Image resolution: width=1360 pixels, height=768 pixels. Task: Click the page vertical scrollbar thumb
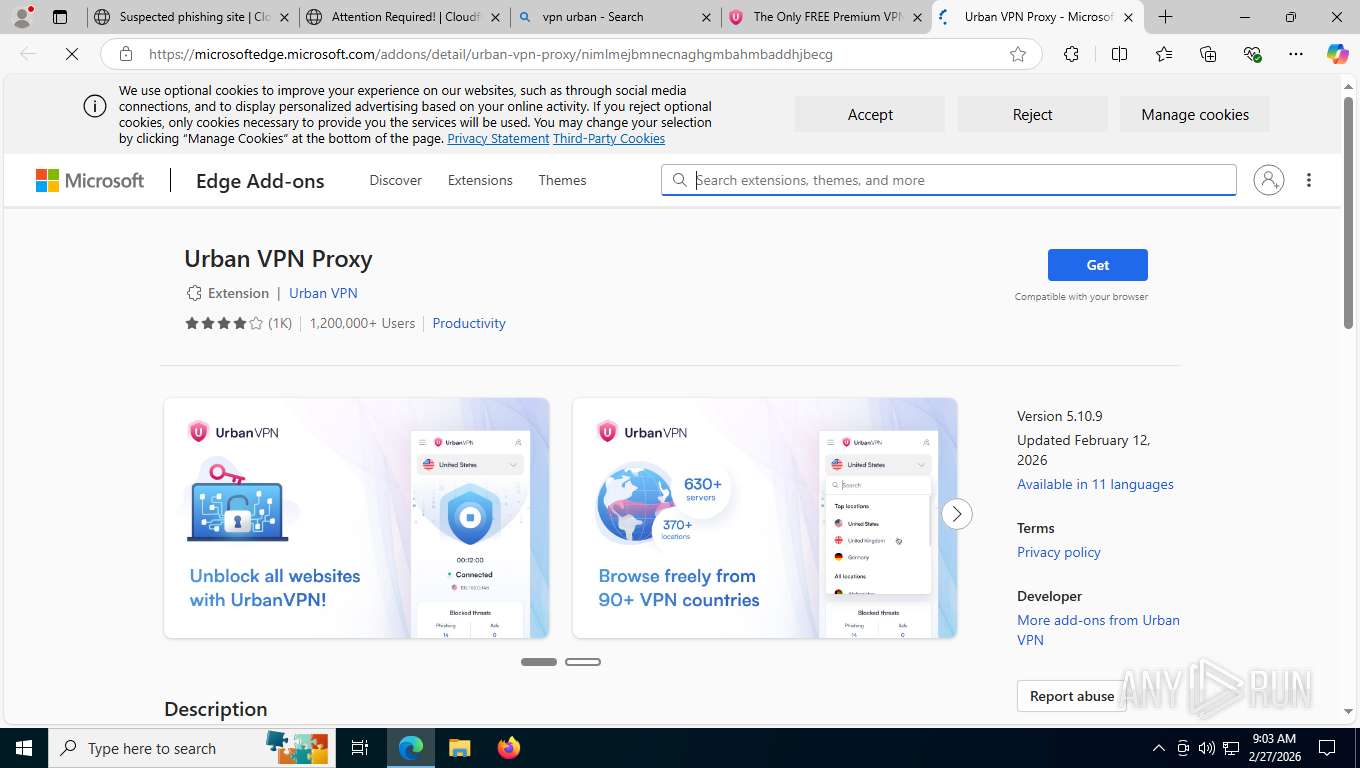[x=1348, y=212]
